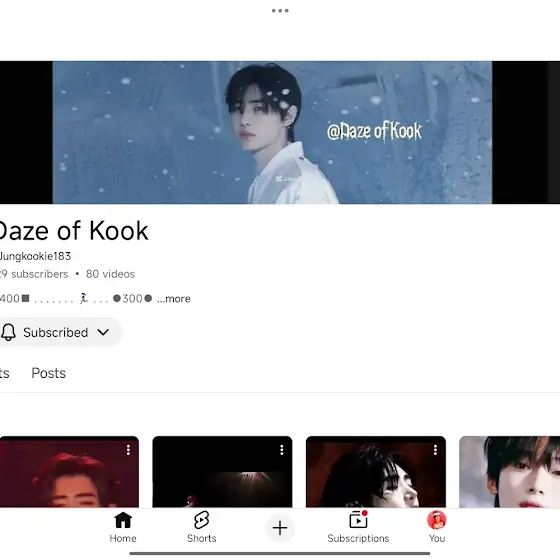Image resolution: width=560 pixels, height=560 pixels.
Task: Open the red-haired singer video thumbnail
Action: pyautogui.click(x=69, y=471)
